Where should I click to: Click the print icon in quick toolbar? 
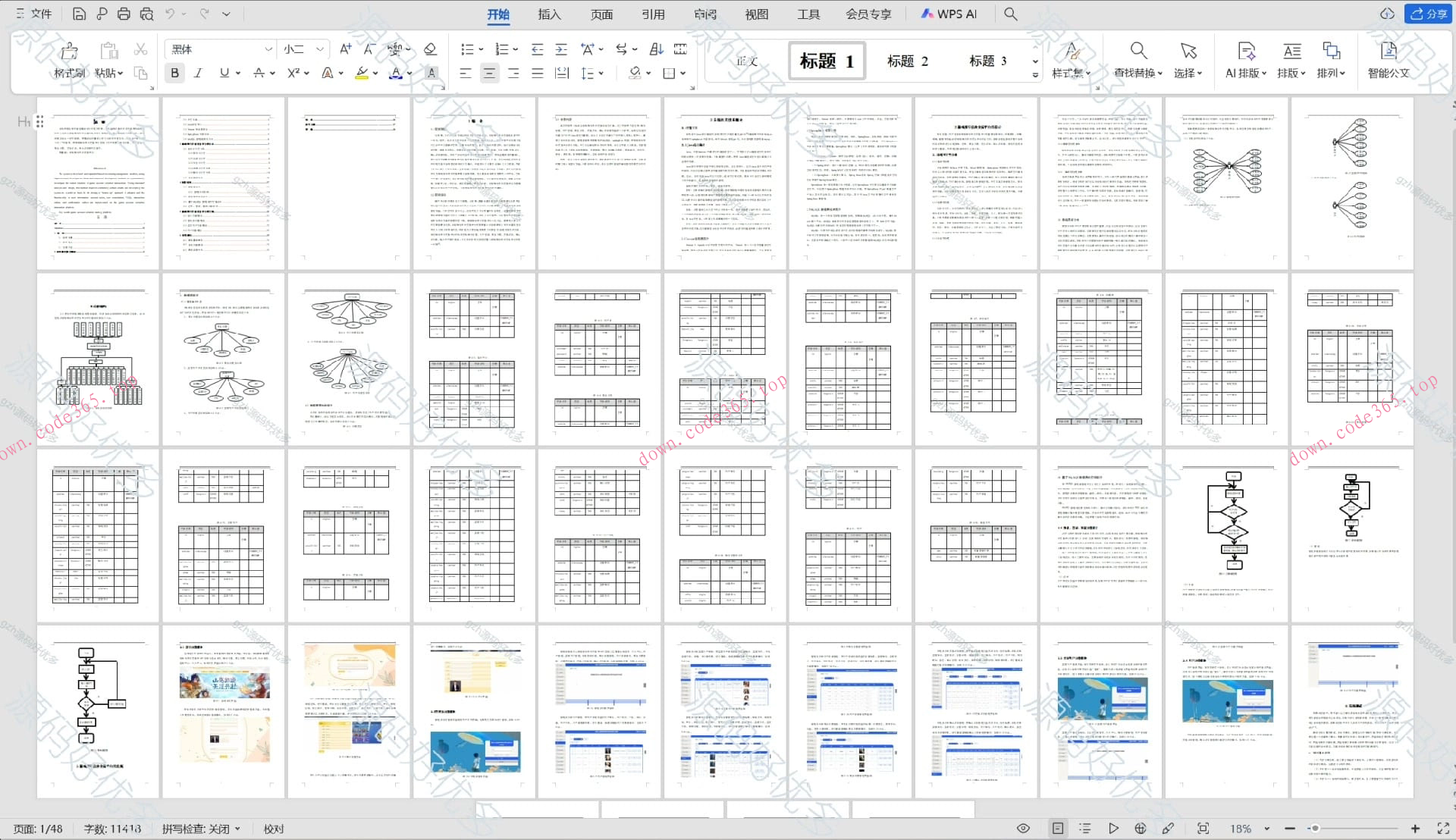click(124, 14)
